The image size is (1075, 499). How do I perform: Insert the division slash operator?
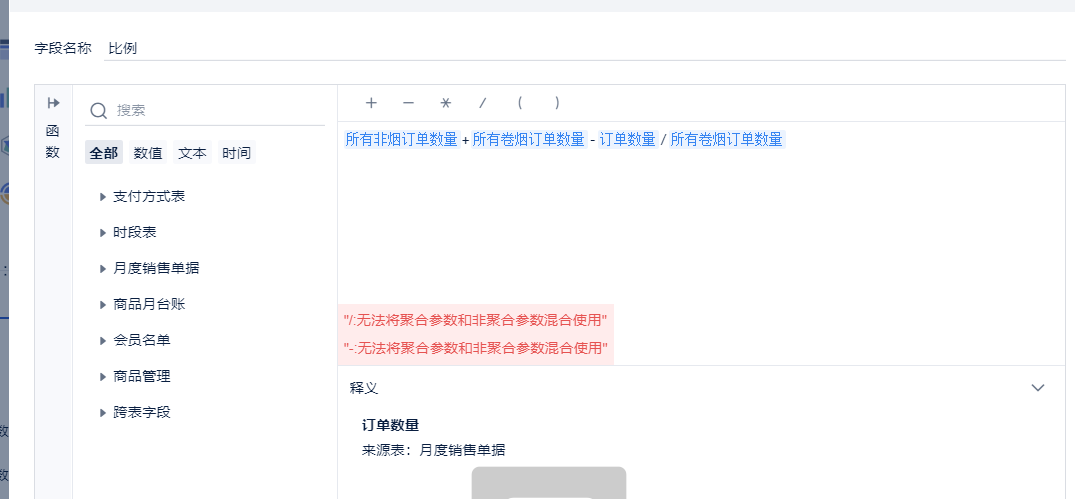click(483, 103)
